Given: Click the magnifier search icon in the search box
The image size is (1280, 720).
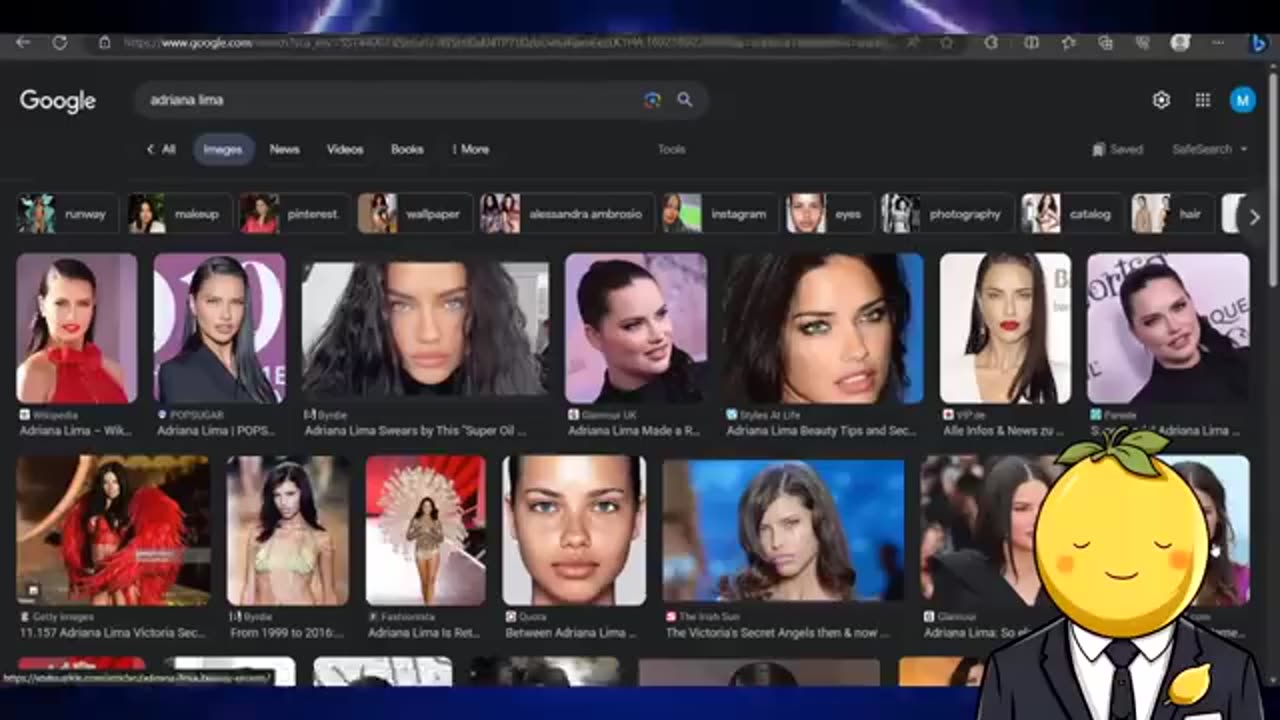Looking at the screenshot, I should click(x=685, y=100).
